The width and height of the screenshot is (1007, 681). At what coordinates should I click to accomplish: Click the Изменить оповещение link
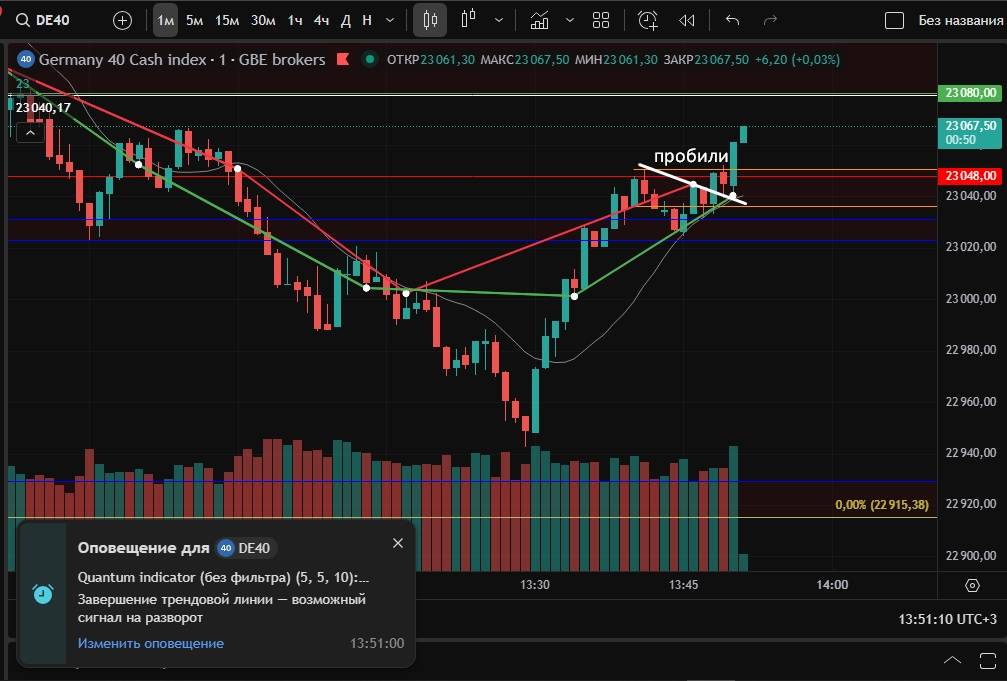pyautogui.click(x=151, y=643)
